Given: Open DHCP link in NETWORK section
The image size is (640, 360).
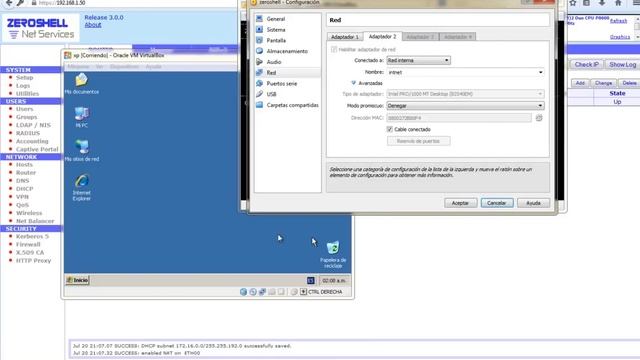Looking at the screenshot, I should pyautogui.click(x=24, y=189).
